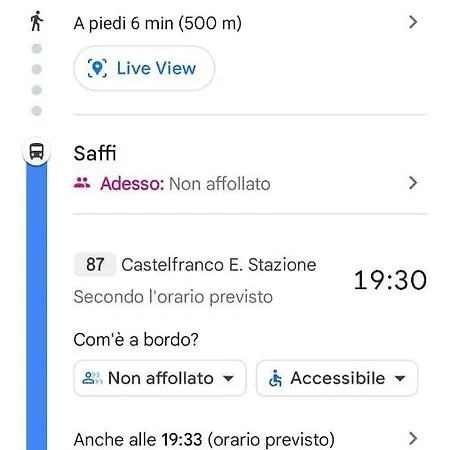Tap Anche alle 19:33 alternative departure
The height and width of the screenshot is (450, 450).
[x=204, y=439]
